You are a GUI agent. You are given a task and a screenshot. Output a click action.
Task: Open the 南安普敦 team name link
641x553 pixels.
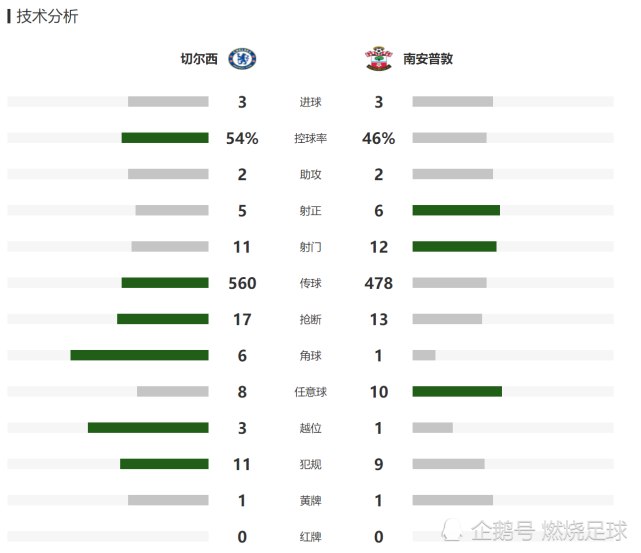click(428, 59)
